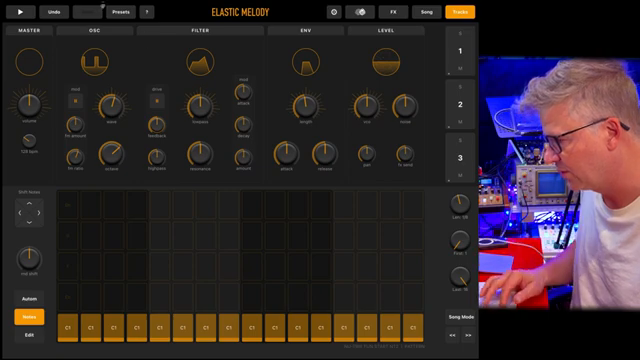Mute track 3 with its M label

460,176
